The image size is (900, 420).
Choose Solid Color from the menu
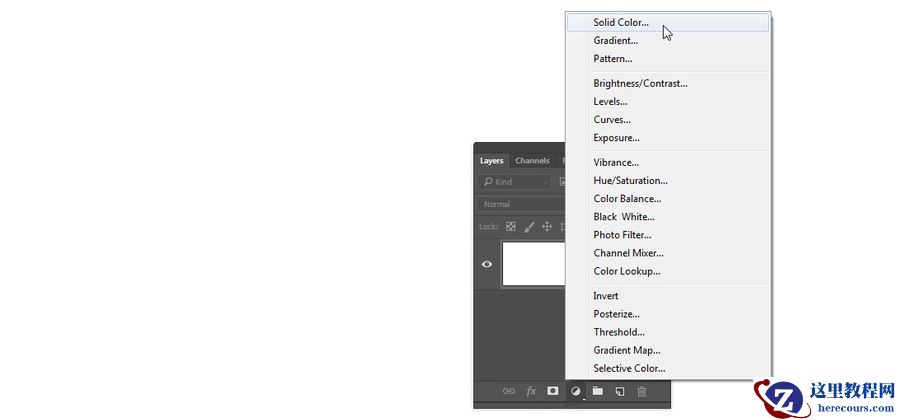point(621,22)
